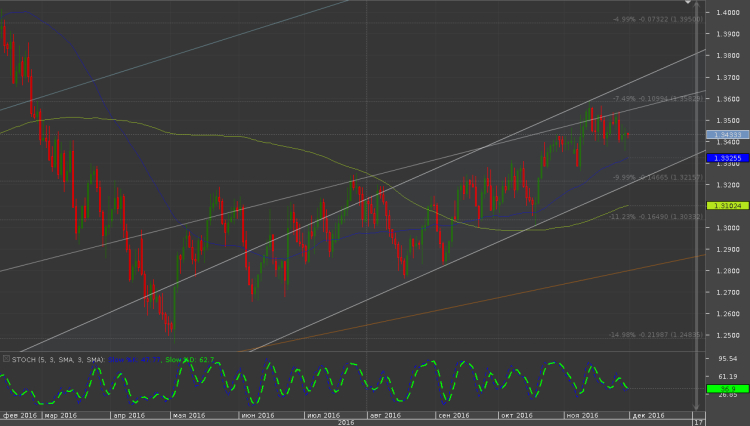Click the июл 2016 label on the time axis
The image size is (750, 426).
point(323,415)
